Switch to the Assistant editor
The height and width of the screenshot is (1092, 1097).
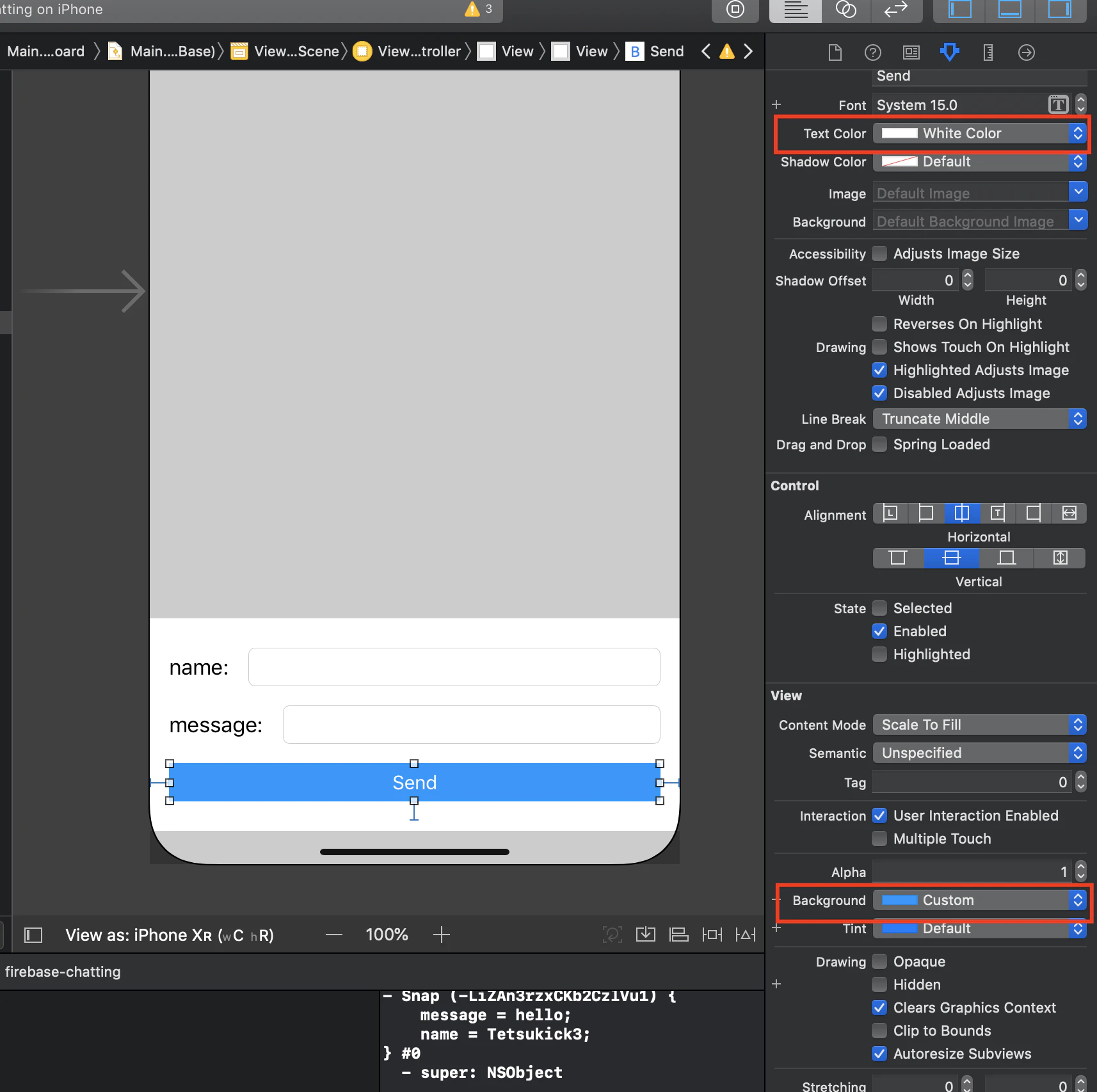coord(846,10)
